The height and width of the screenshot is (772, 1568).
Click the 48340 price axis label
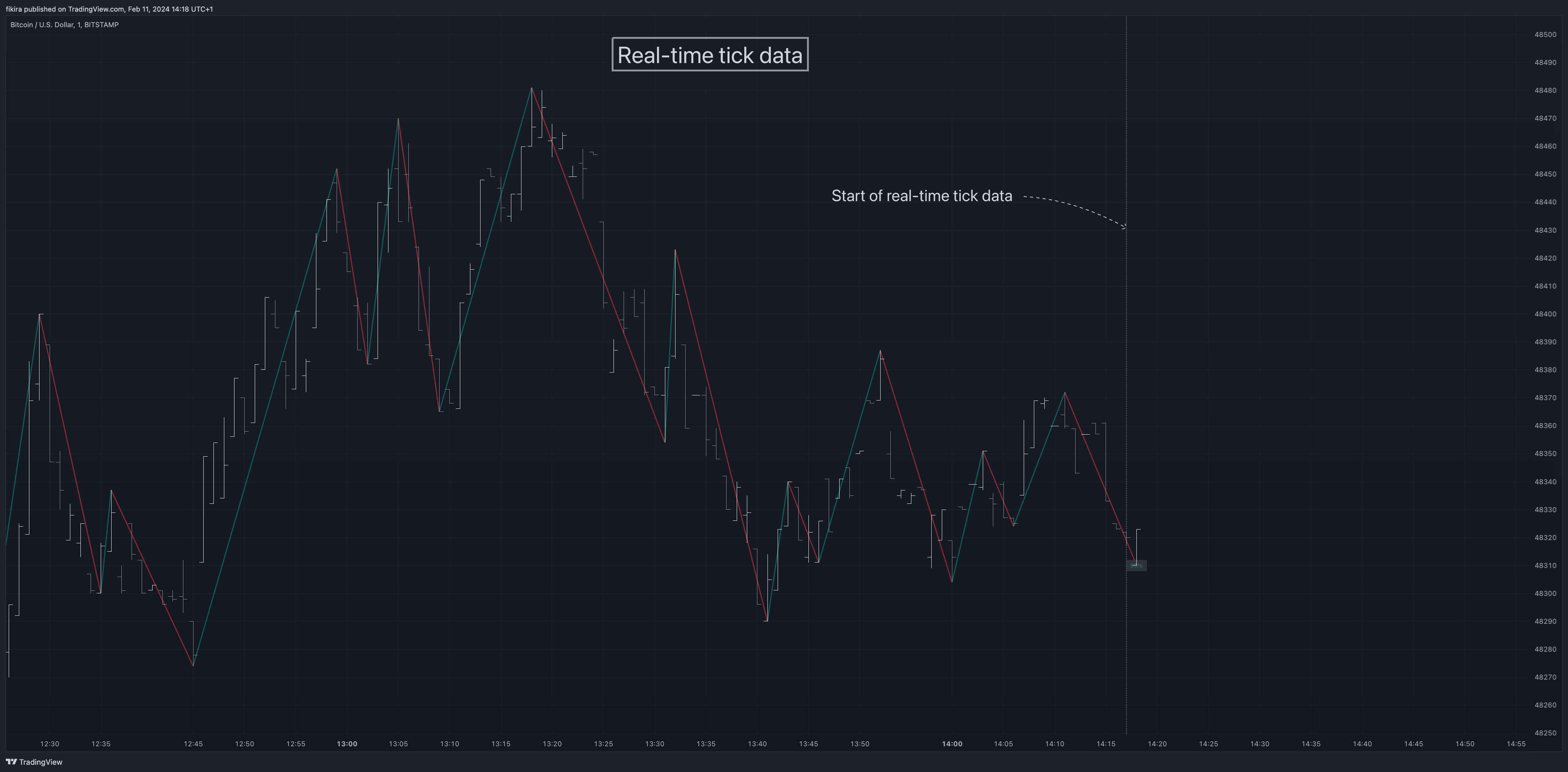(x=1546, y=482)
